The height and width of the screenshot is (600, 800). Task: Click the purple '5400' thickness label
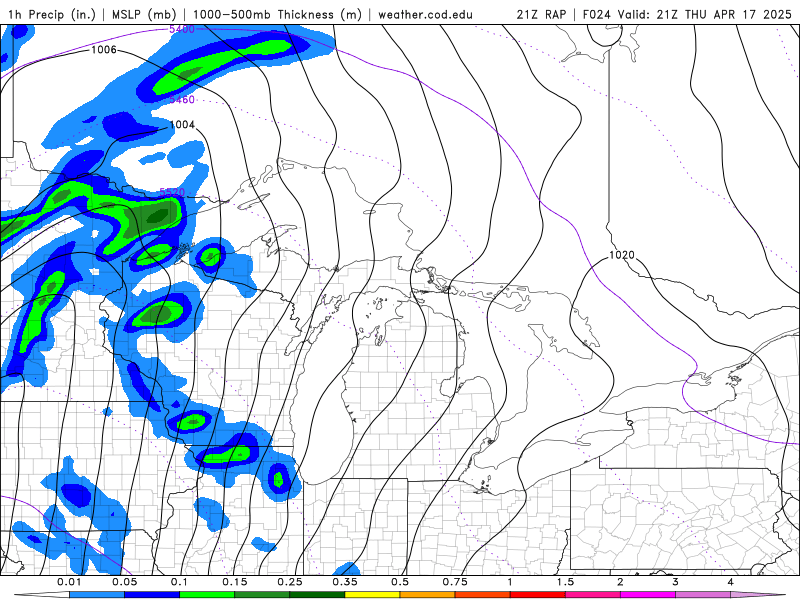click(182, 29)
